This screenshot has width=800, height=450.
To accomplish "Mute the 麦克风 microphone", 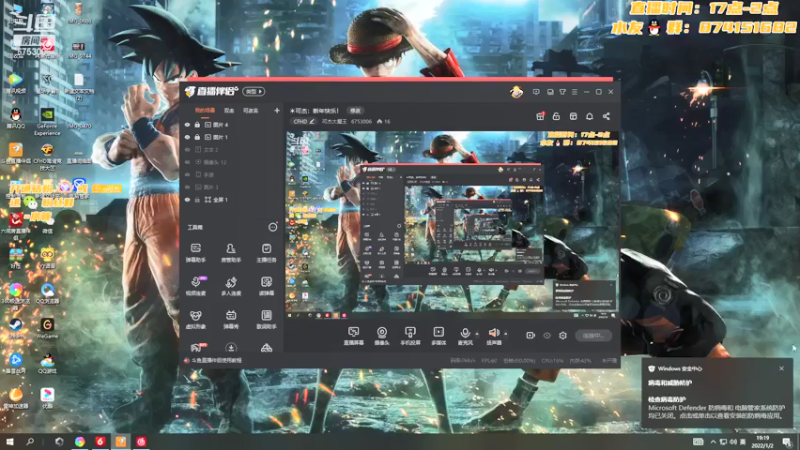I will point(465,336).
